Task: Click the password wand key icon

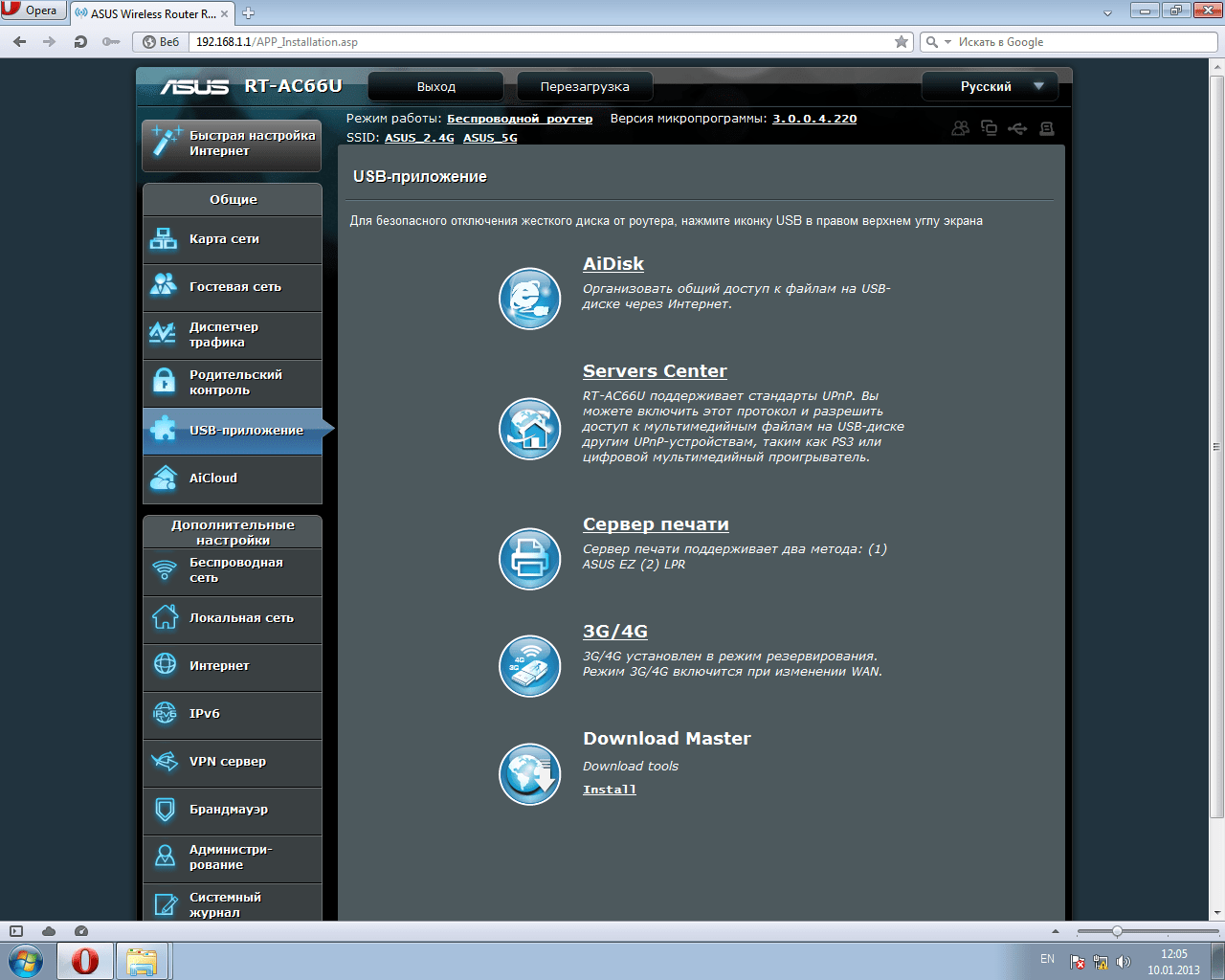Action: (111, 42)
